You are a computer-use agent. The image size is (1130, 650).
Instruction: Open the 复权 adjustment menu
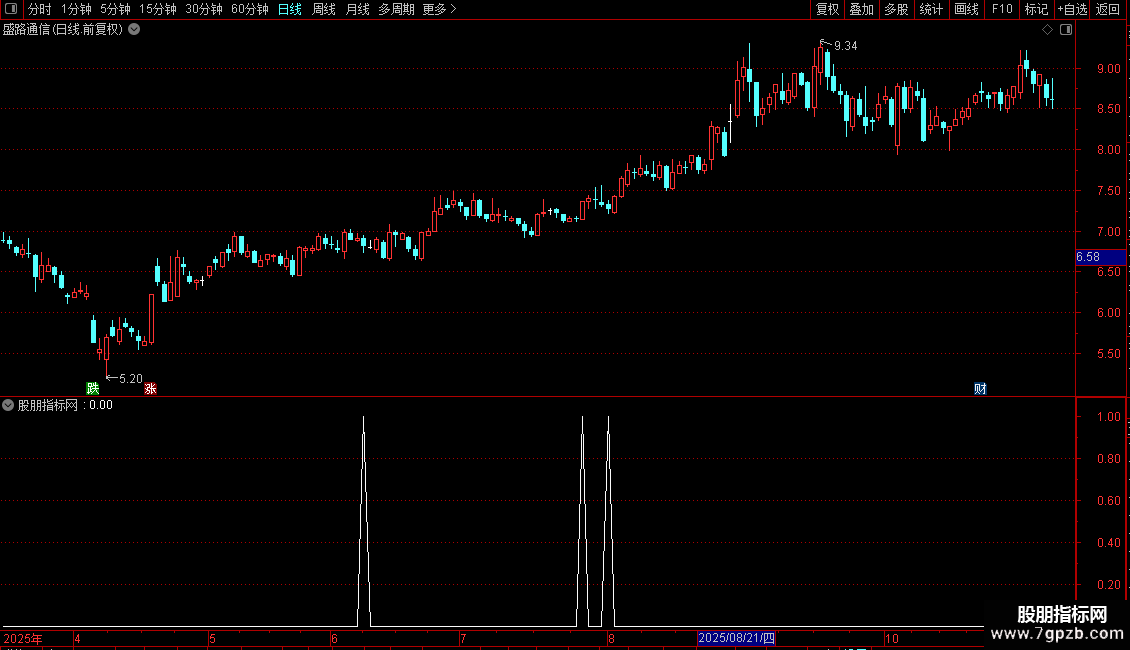pos(827,9)
